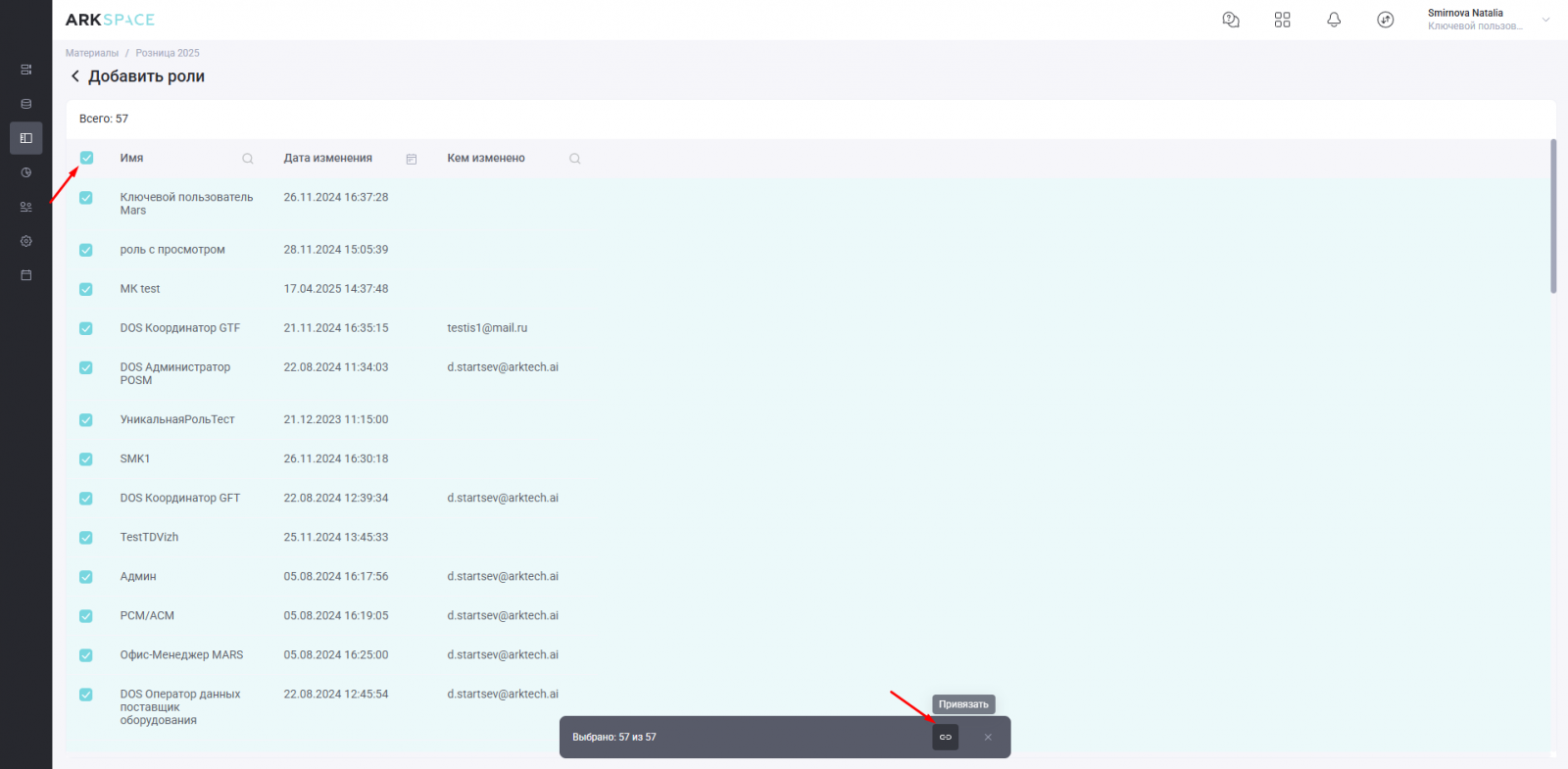This screenshot has height=769, width=1568.
Task: Click the Имя column header
Action: pos(131,158)
